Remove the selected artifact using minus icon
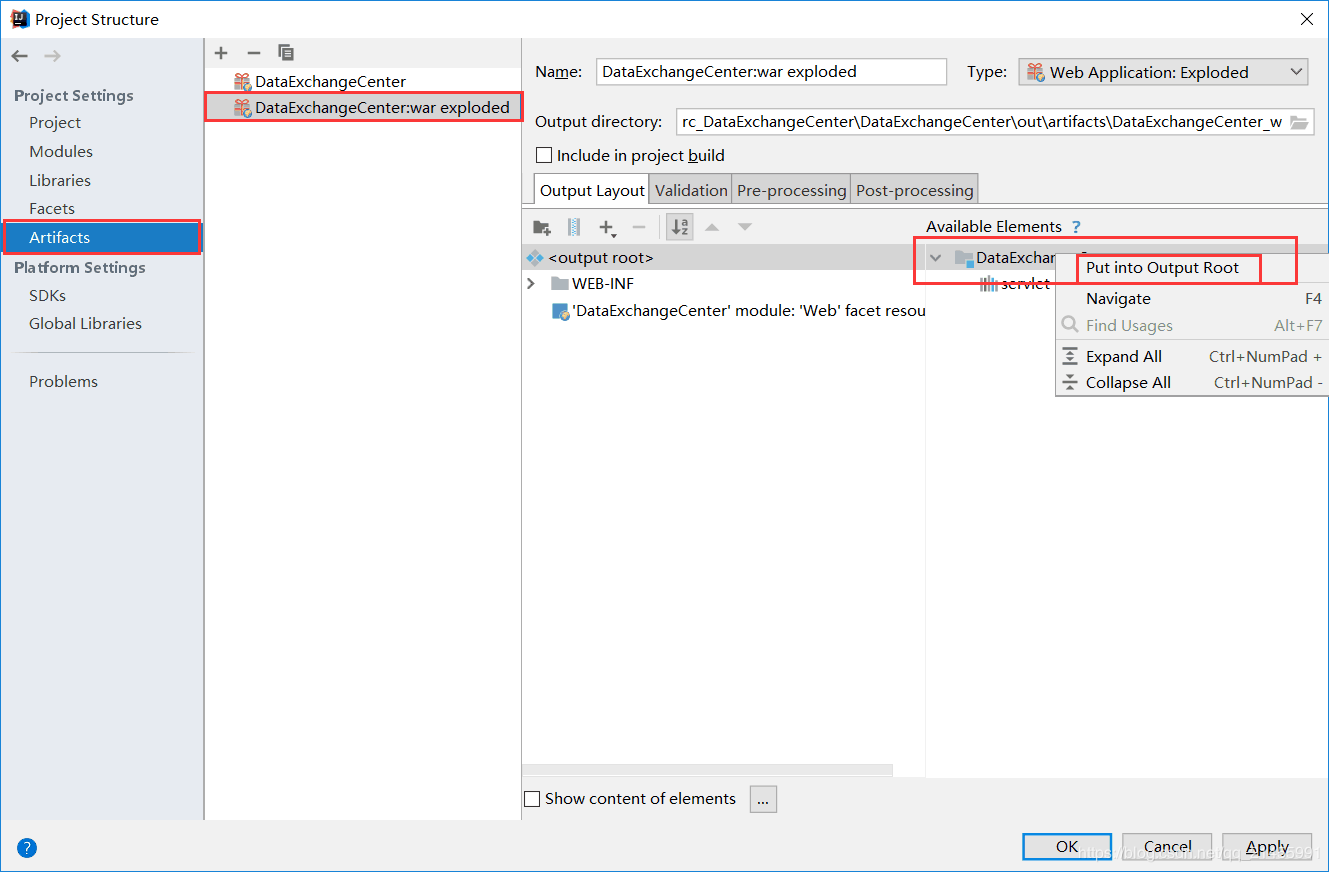1329x872 pixels. tap(253, 53)
